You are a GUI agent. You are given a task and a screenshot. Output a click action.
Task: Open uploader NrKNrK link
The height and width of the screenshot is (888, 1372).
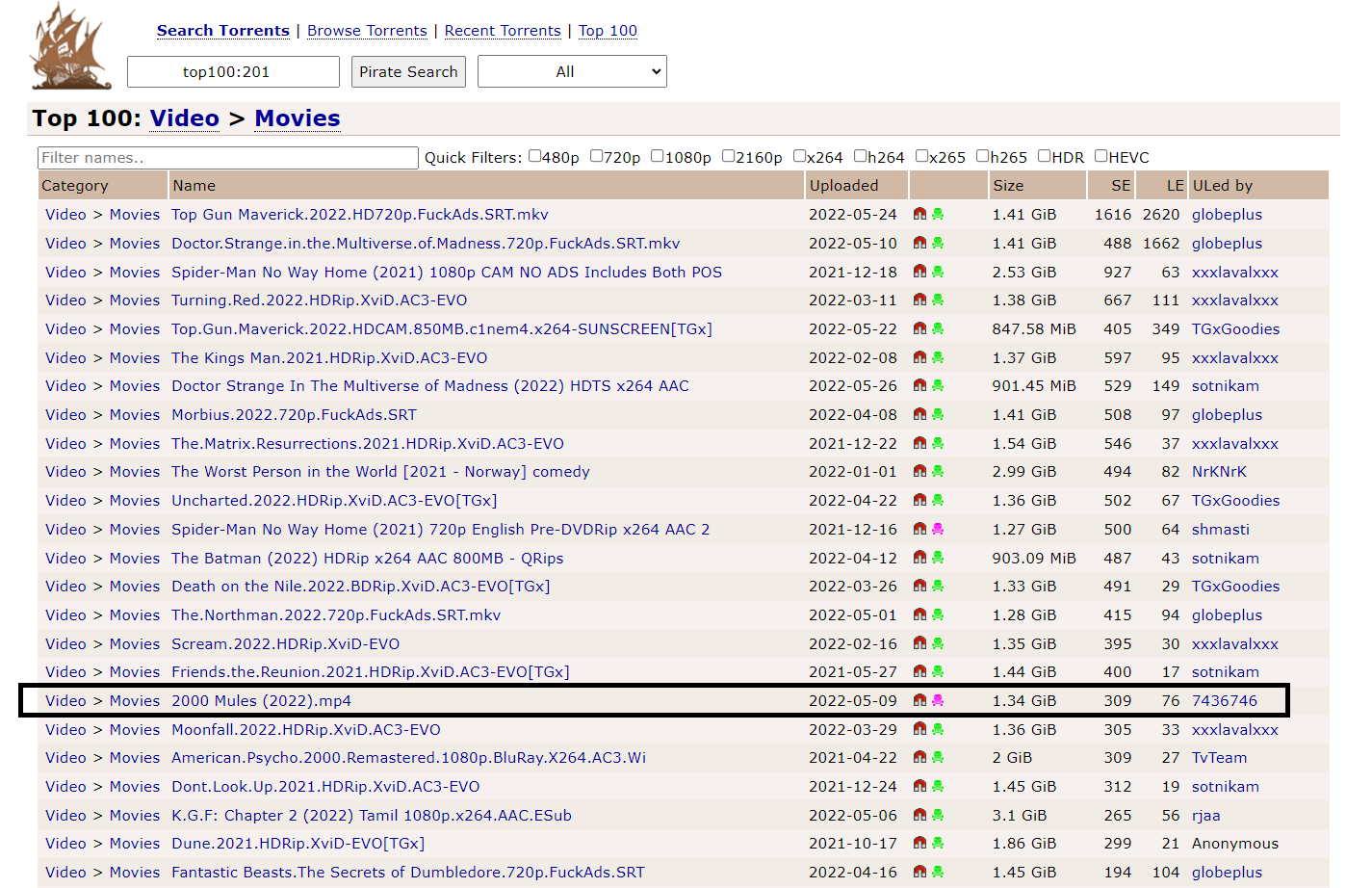(1219, 472)
